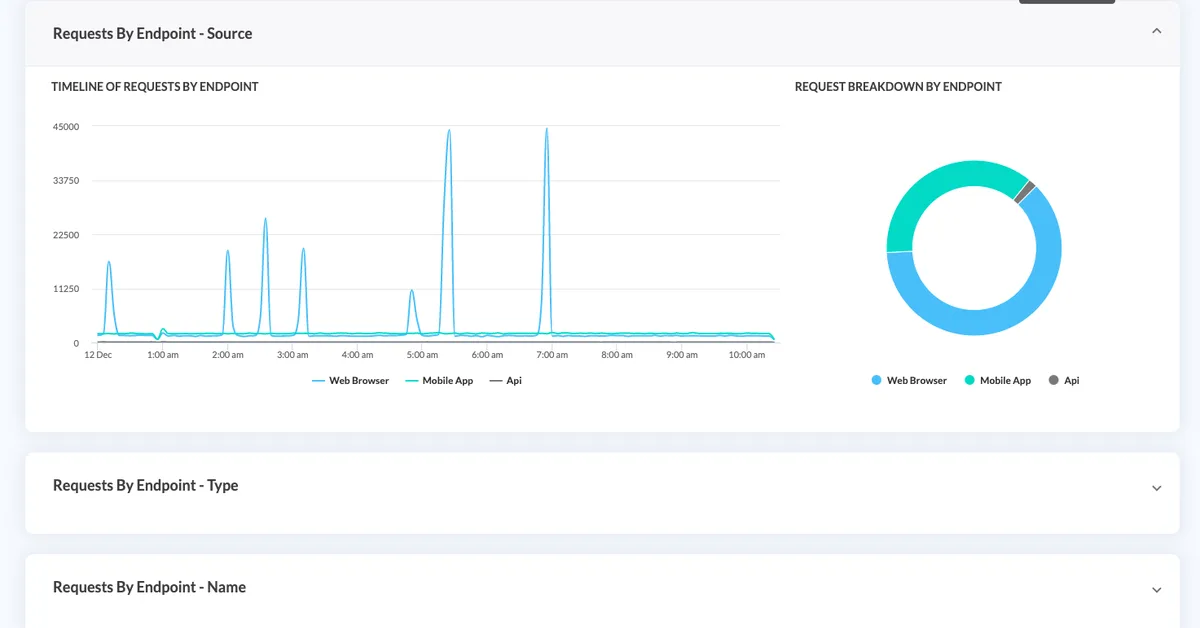Click the Web Browser legend icon under the timeline

pyautogui.click(x=316, y=380)
